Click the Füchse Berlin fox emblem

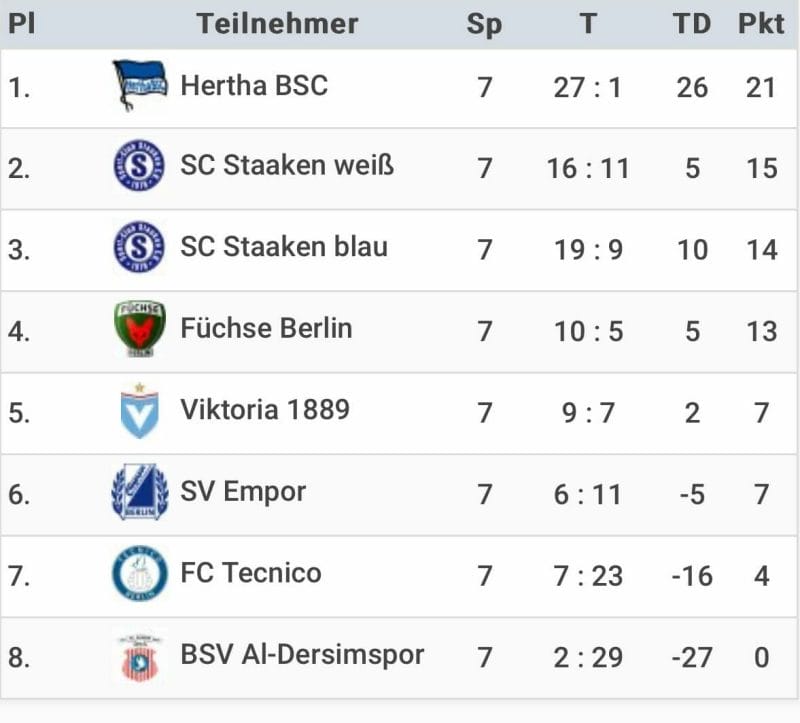[139, 328]
